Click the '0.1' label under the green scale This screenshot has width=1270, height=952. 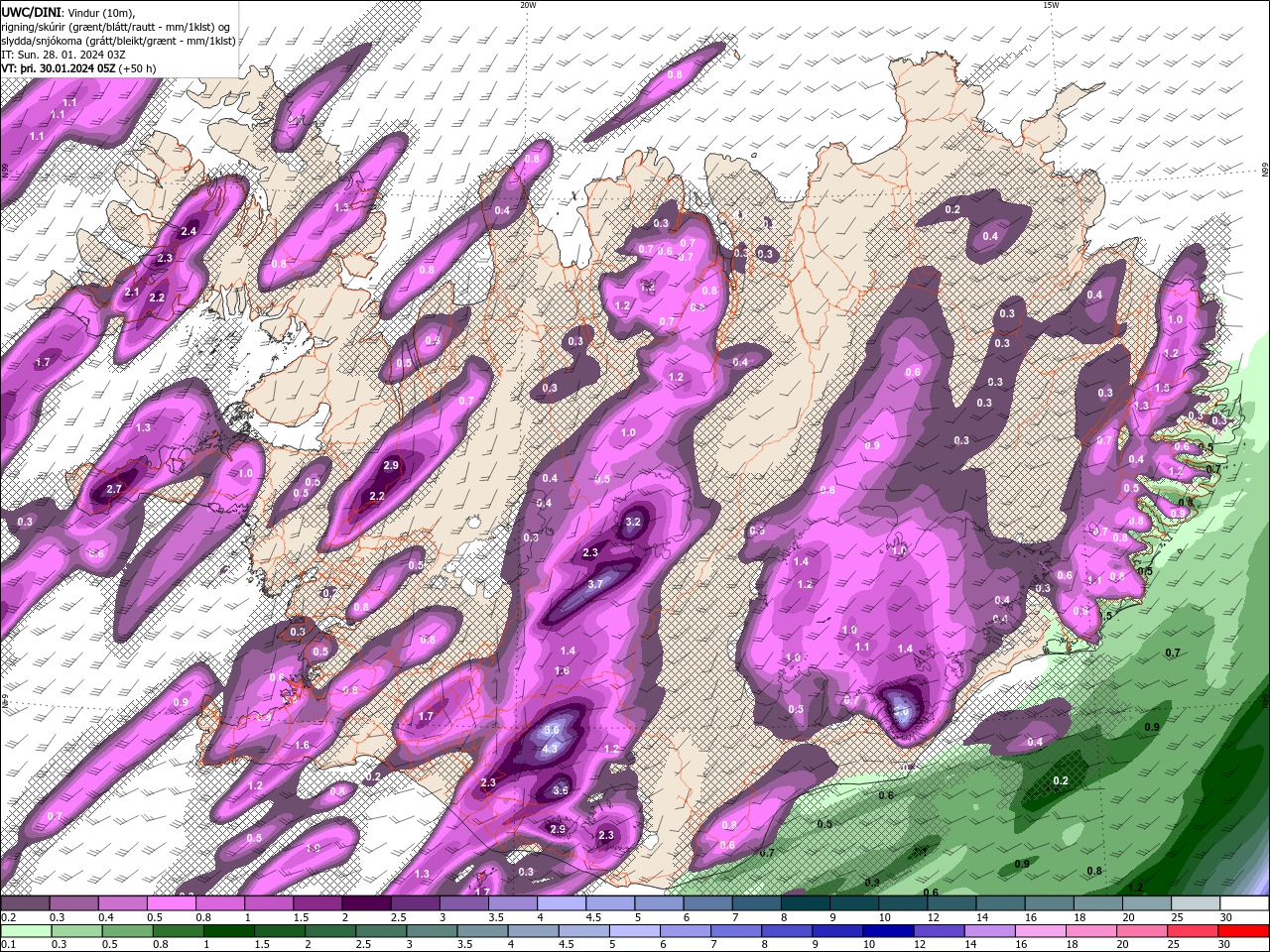coord(8,945)
